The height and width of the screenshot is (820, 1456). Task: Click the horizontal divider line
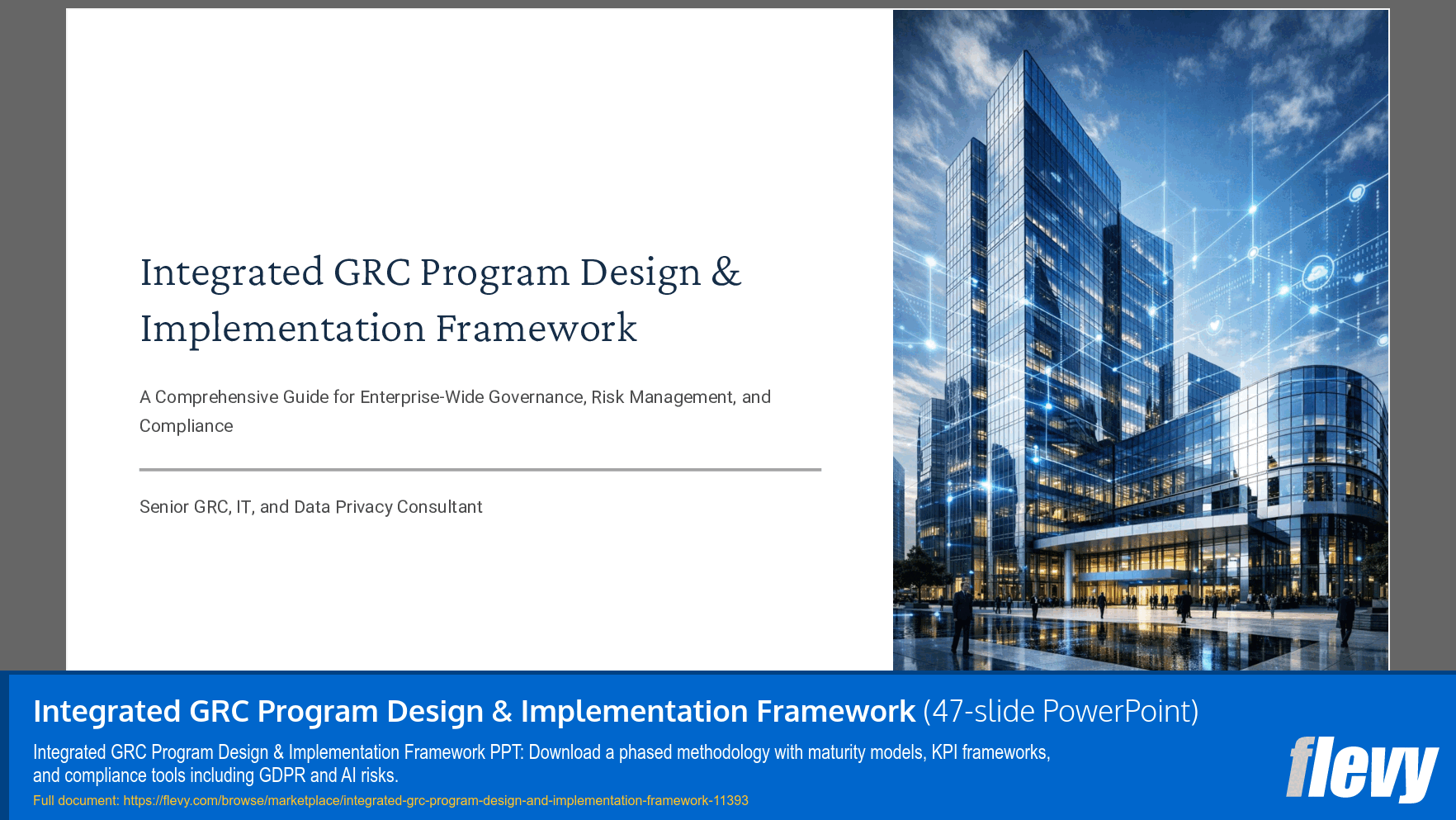pyautogui.click(x=480, y=467)
